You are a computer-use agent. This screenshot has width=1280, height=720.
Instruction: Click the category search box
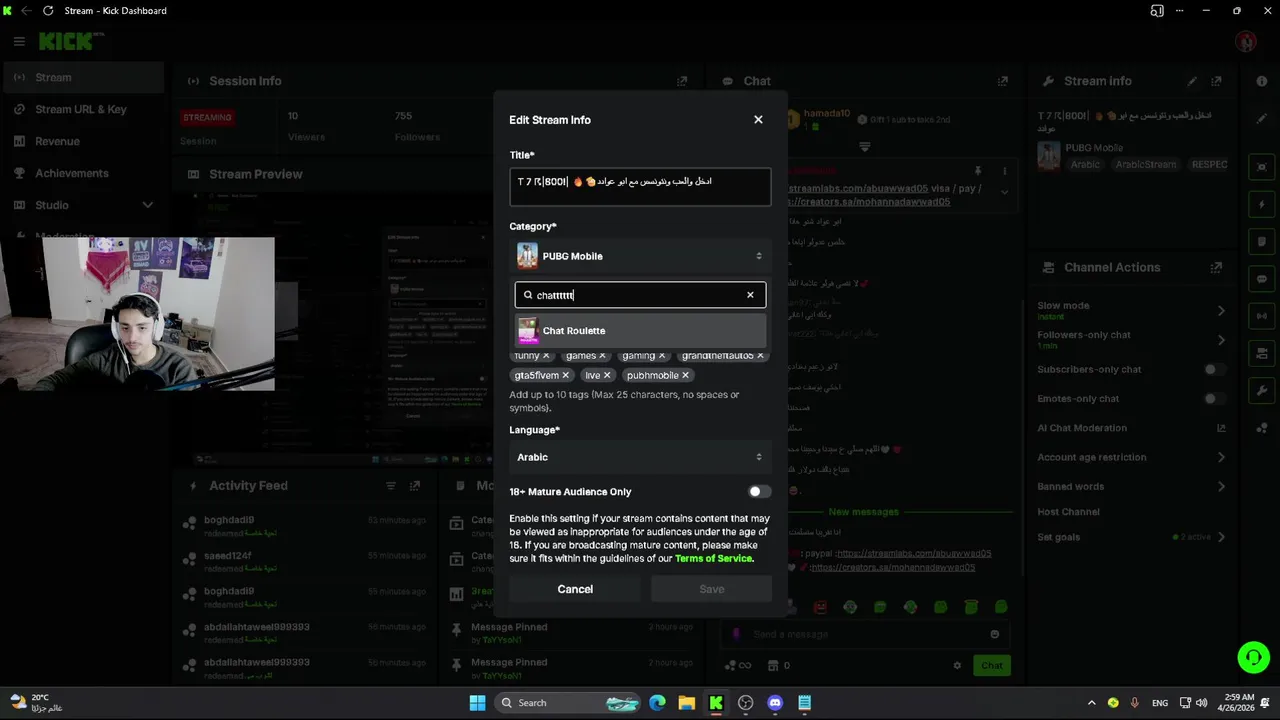(640, 295)
